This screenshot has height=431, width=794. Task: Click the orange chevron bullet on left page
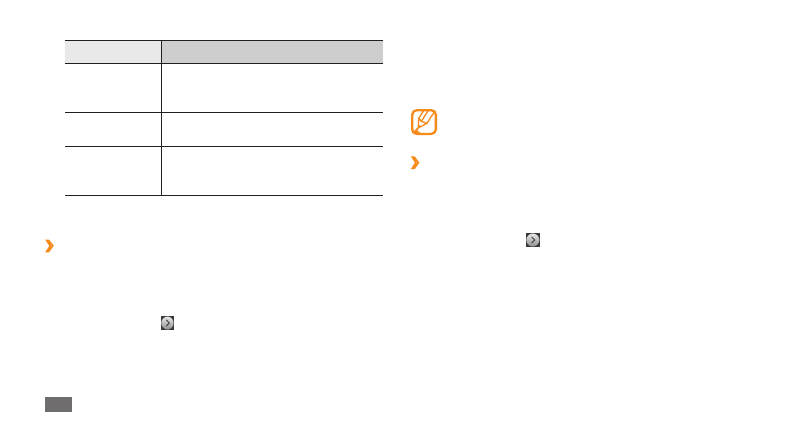coord(48,247)
